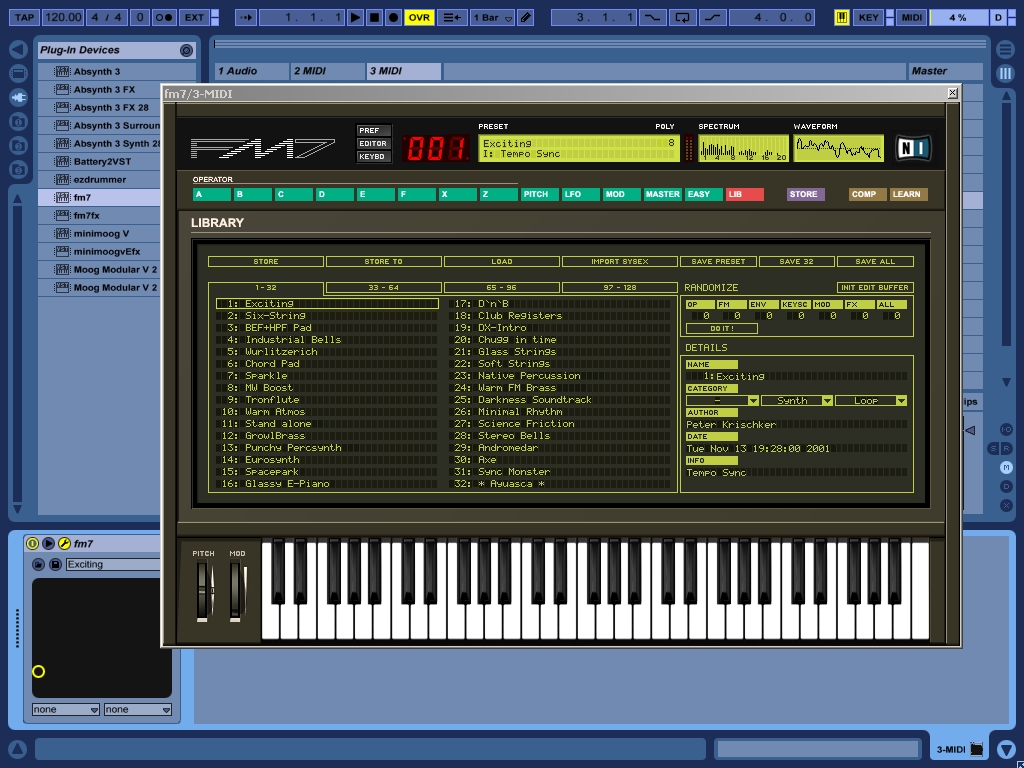Select preset 25: Darkness Soundtrack

point(560,400)
